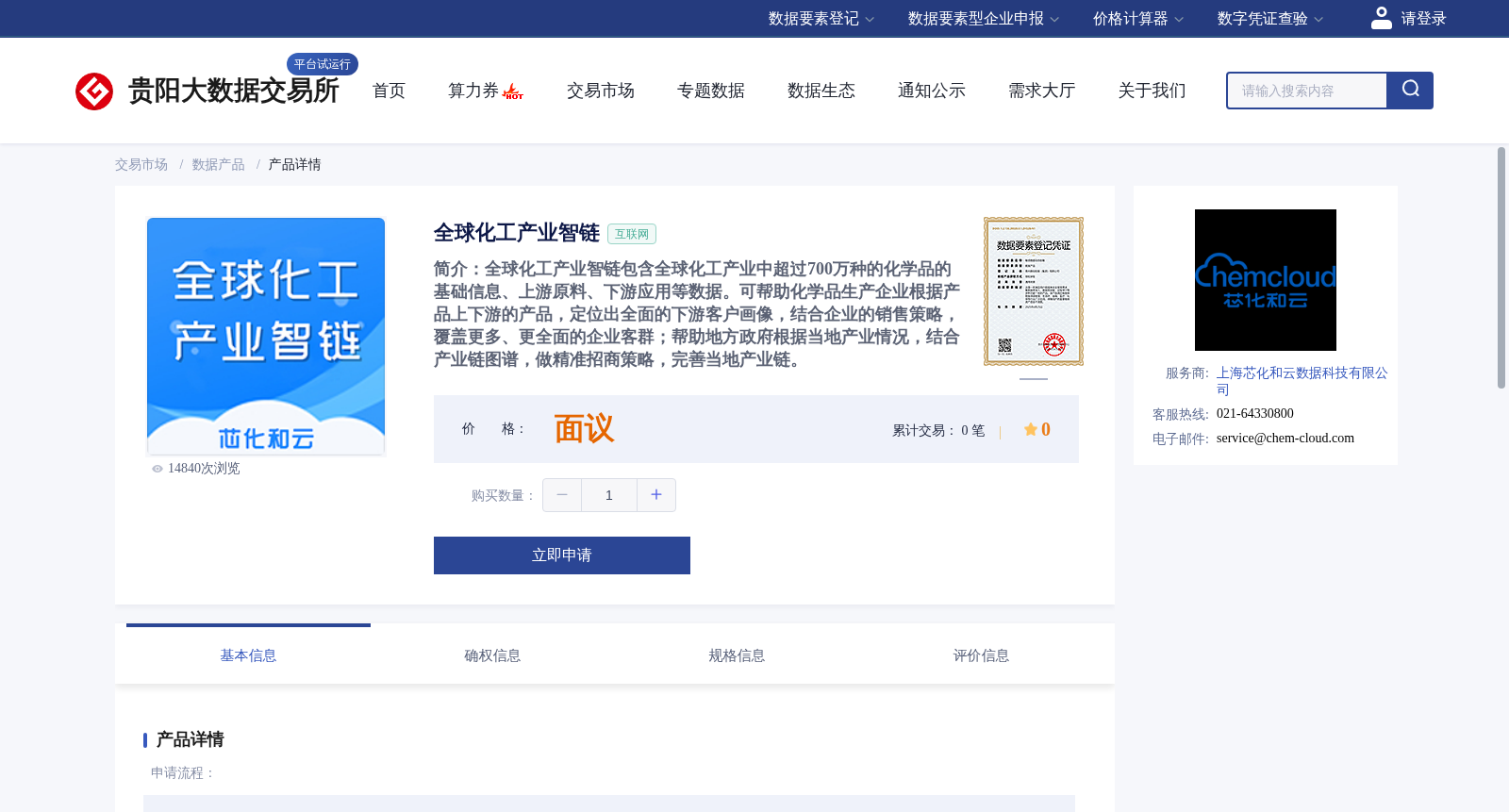Decrease purchase quantity with minus button
This screenshot has width=1509, height=812.
coord(562,495)
